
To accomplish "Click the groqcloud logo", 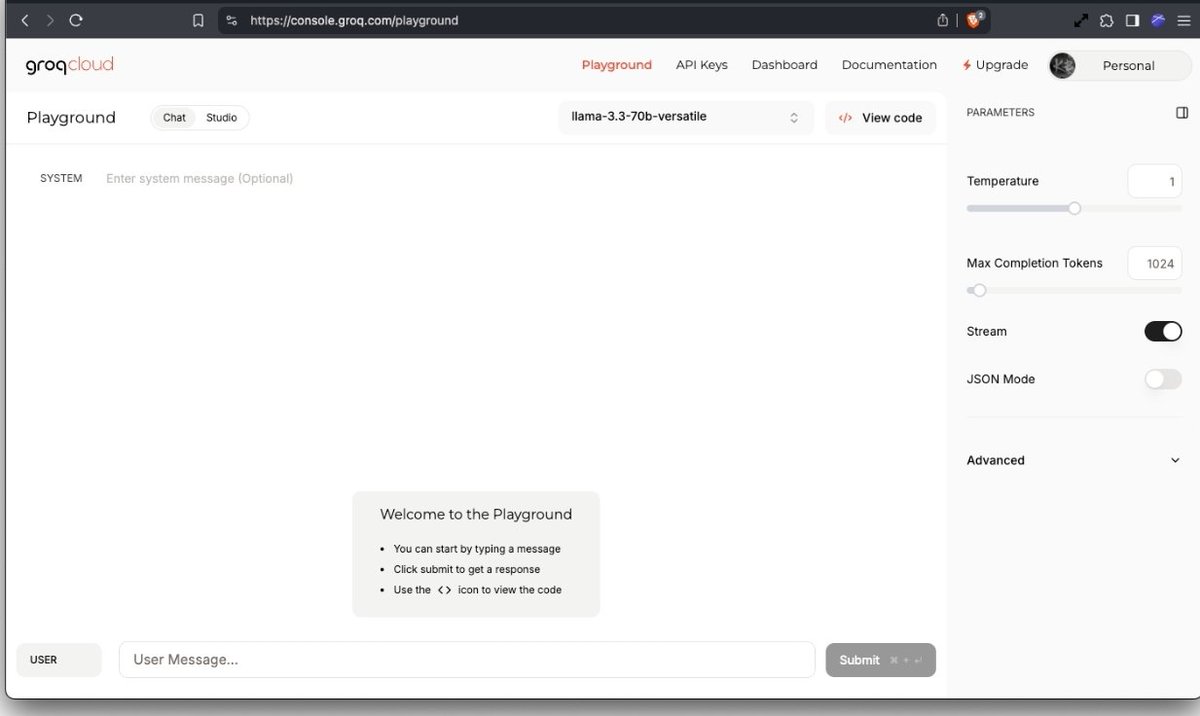I will [x=68, y=64].
